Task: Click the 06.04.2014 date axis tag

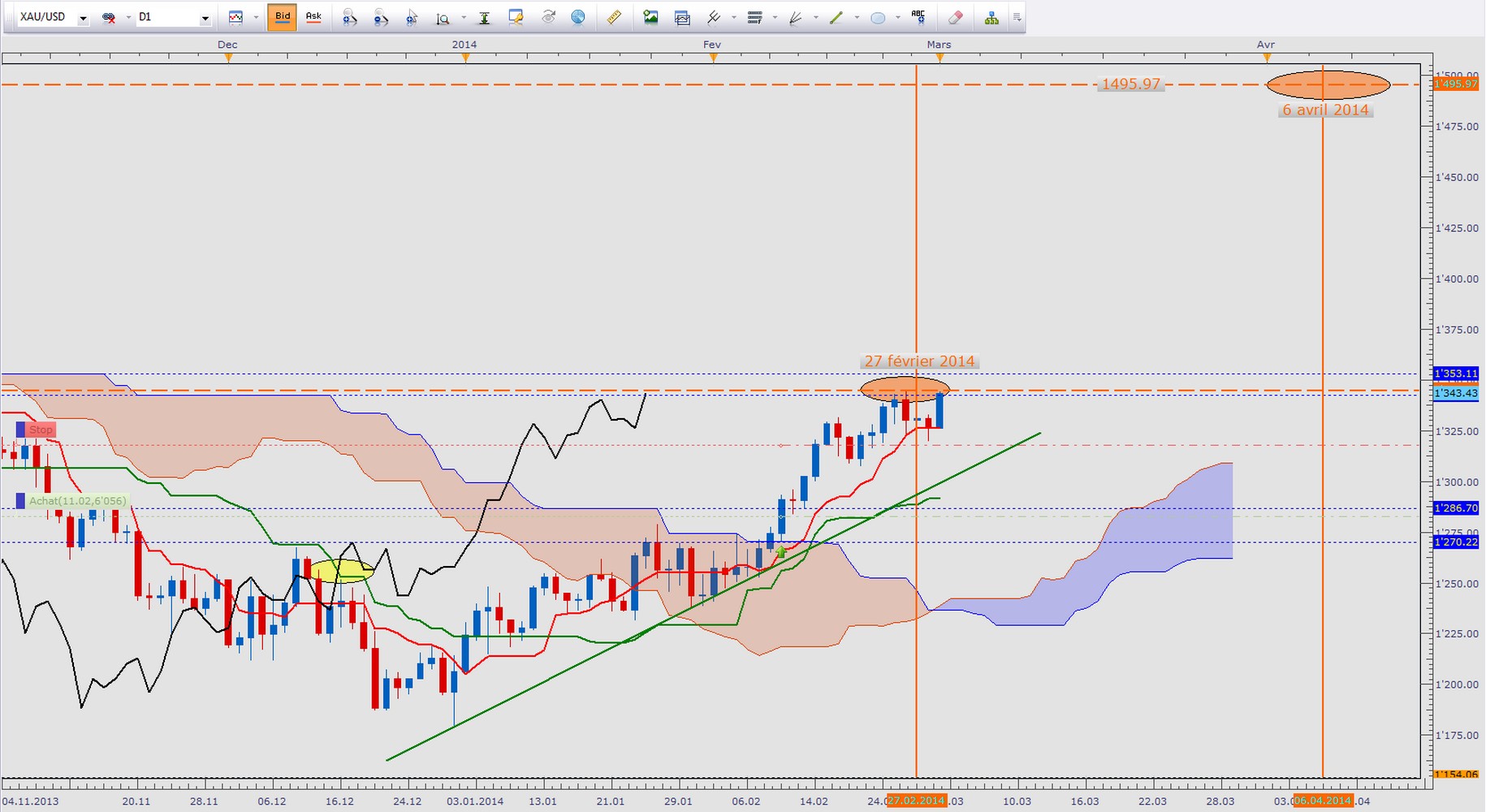Action: [1323, 801]
